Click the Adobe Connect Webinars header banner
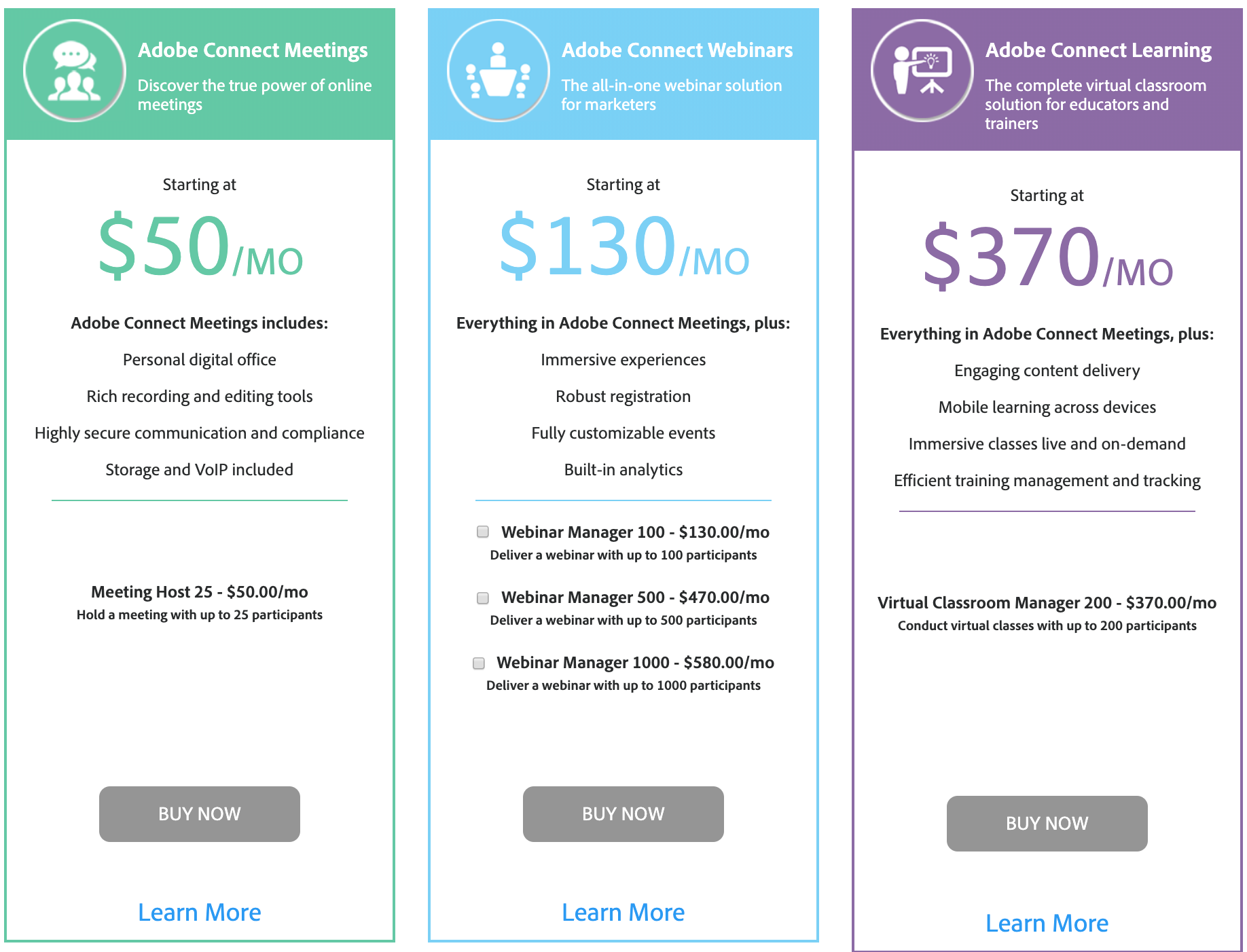Viewport: 1247px width, 952px height. (x=623, y=71)
